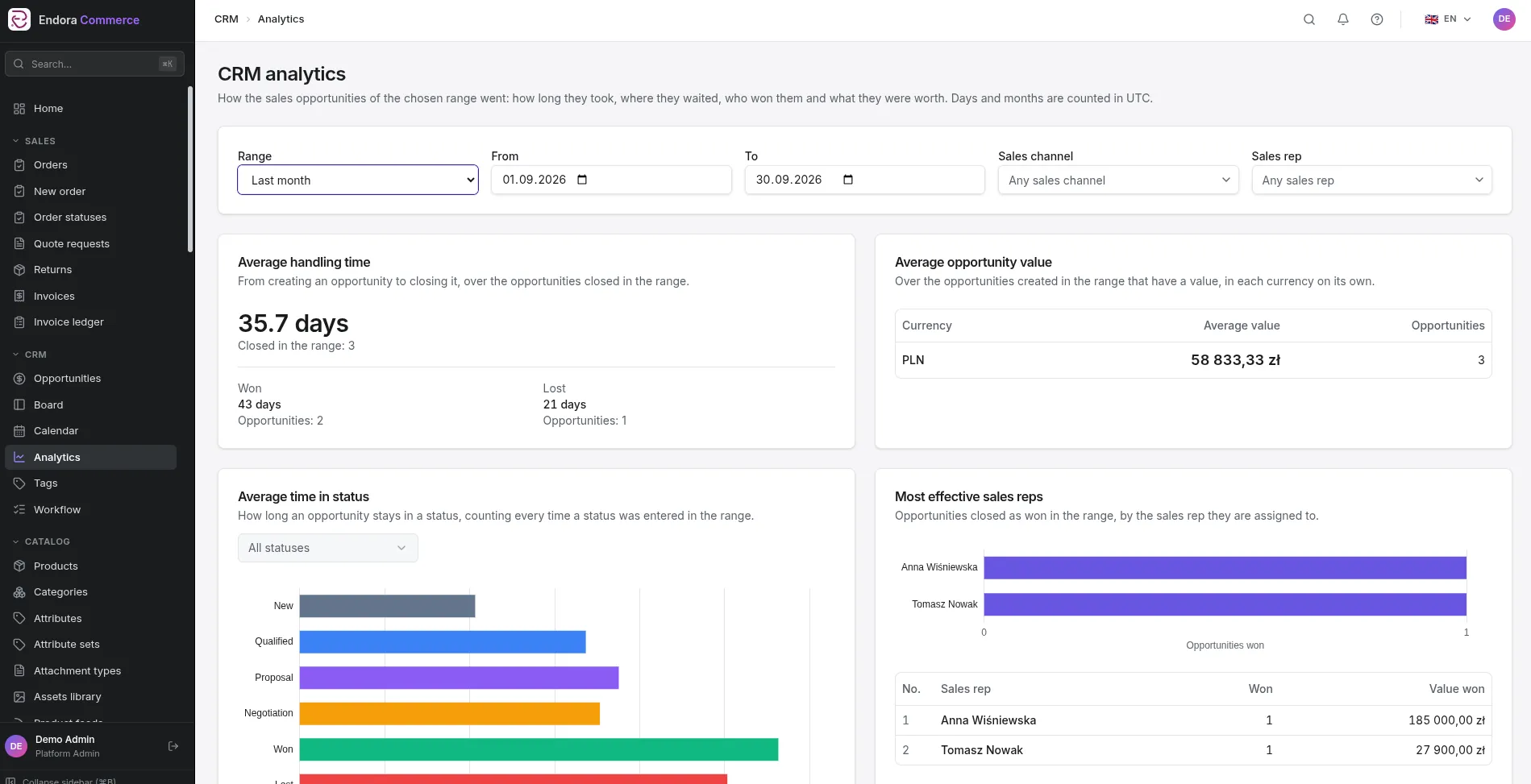Click the Workflow icon in the sidebar

pos(19,510)
